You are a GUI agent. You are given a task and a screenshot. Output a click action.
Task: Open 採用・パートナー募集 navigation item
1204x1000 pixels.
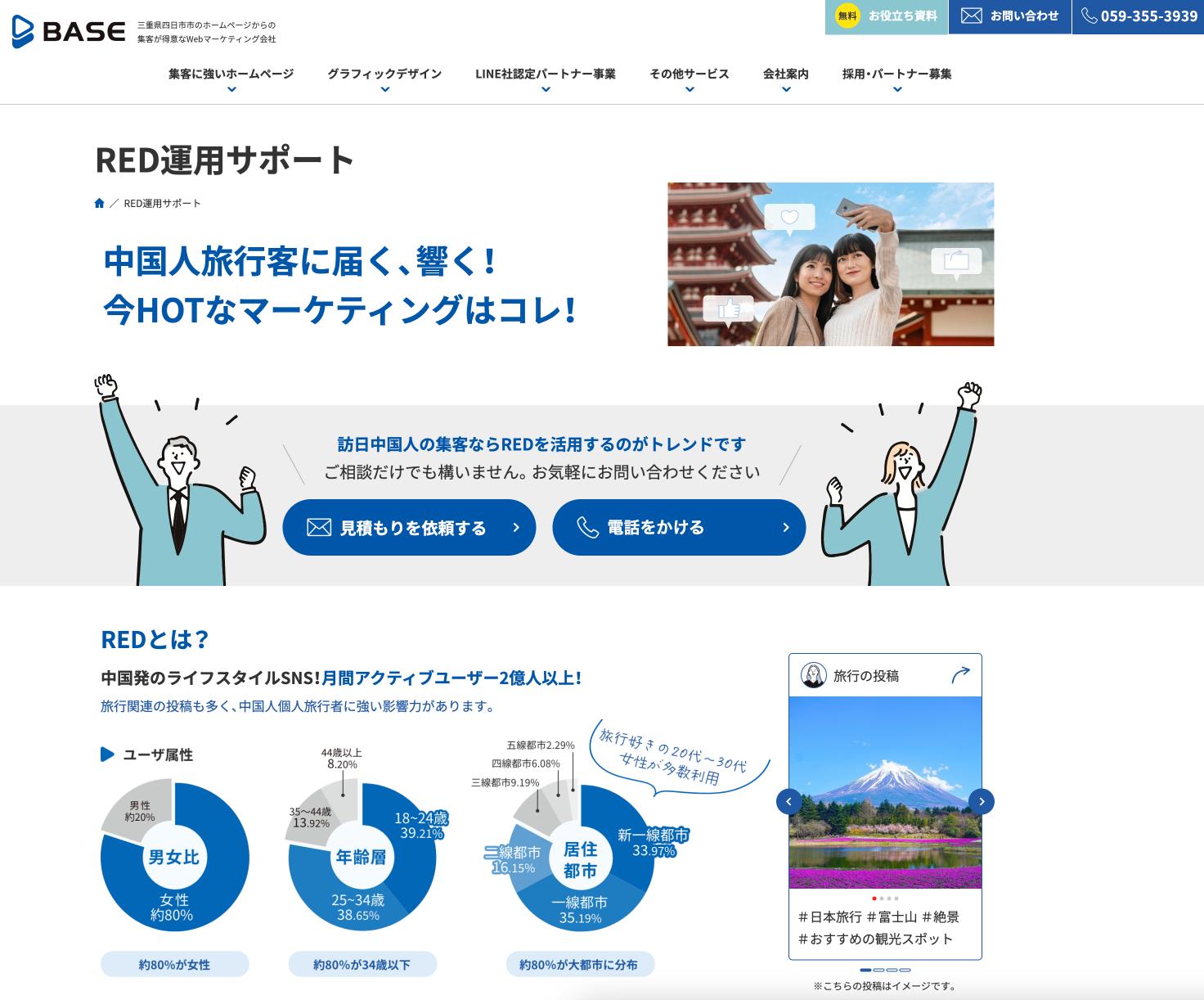[x=897, y=74]
